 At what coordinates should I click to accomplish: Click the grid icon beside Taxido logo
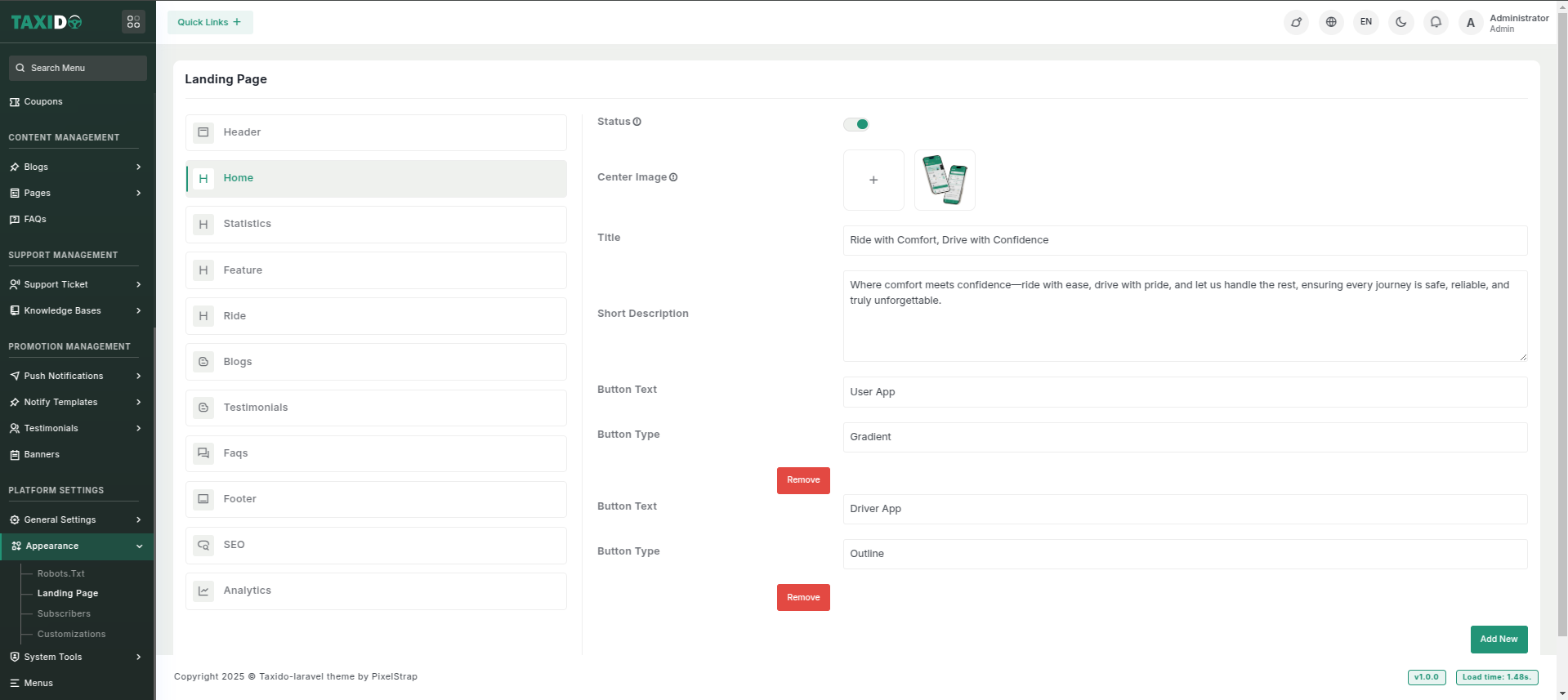133,22
